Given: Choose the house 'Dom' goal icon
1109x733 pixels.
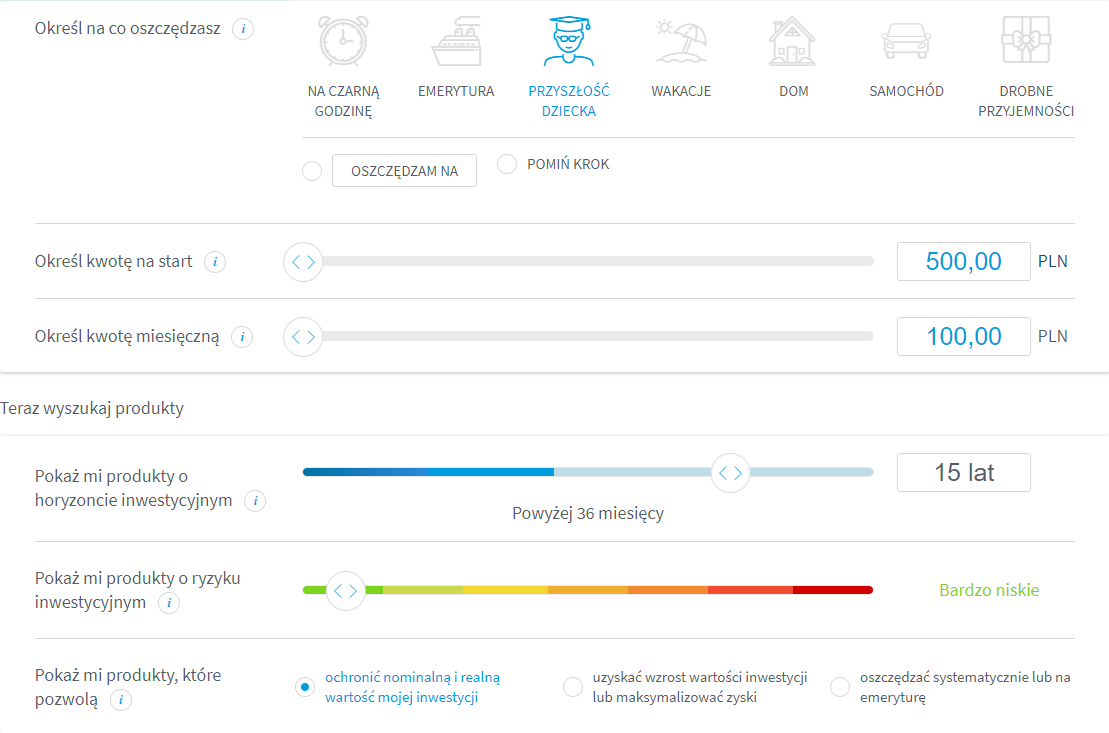Looking at the screenshot, I should tap(792, 41).
